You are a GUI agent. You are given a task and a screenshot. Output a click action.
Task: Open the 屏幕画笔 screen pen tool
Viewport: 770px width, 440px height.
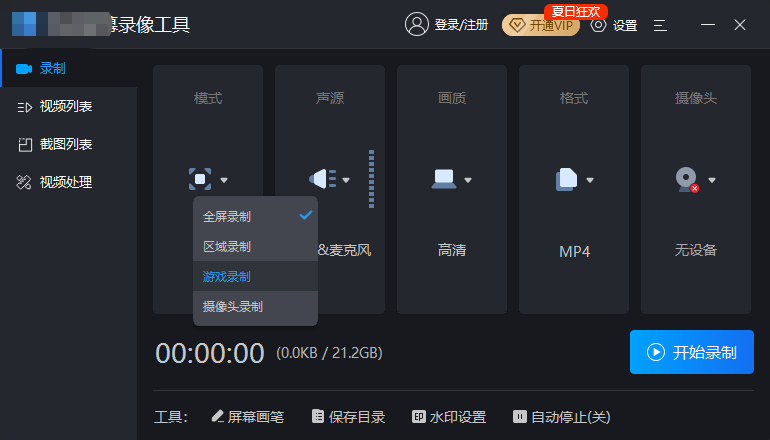coord(248,417)
